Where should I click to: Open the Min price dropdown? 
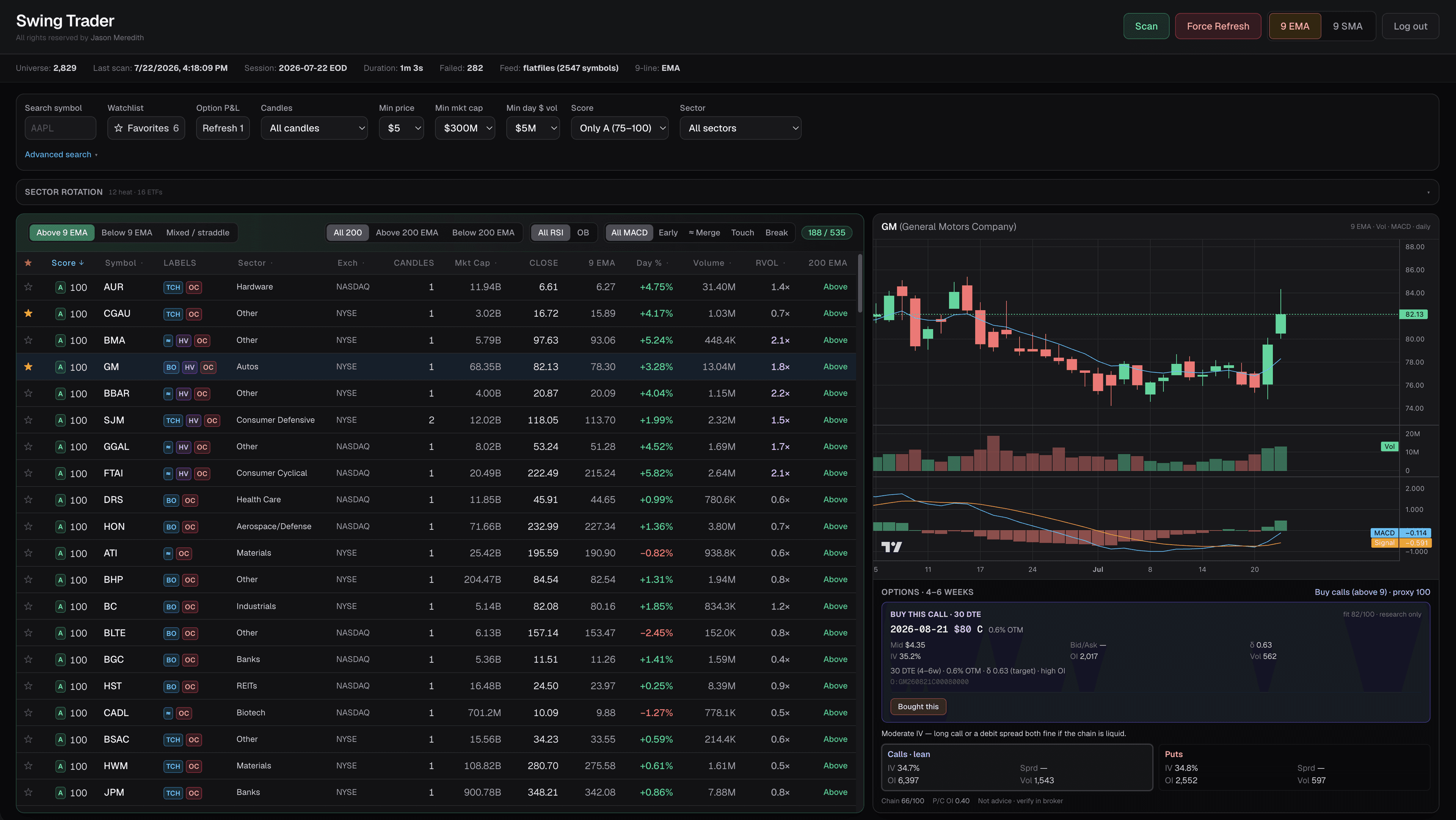coord(401,128)
